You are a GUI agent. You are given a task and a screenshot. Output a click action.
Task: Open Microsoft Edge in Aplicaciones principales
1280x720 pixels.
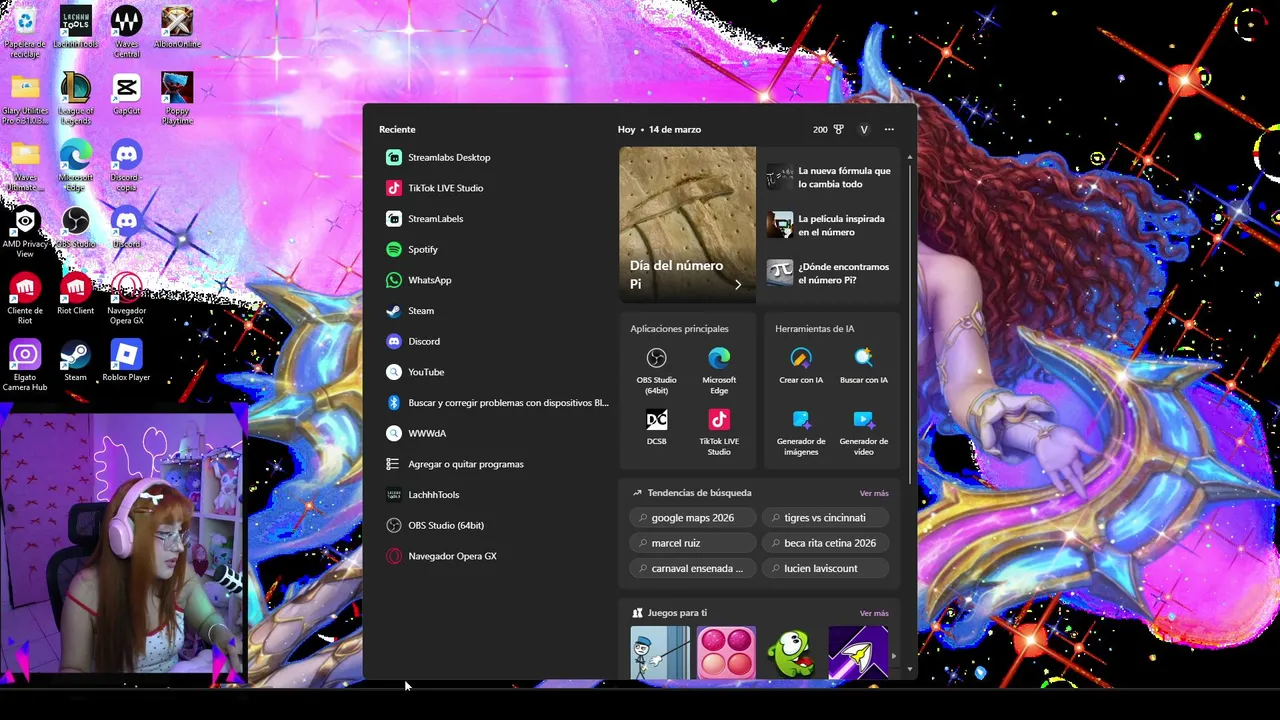pos(719,370)
